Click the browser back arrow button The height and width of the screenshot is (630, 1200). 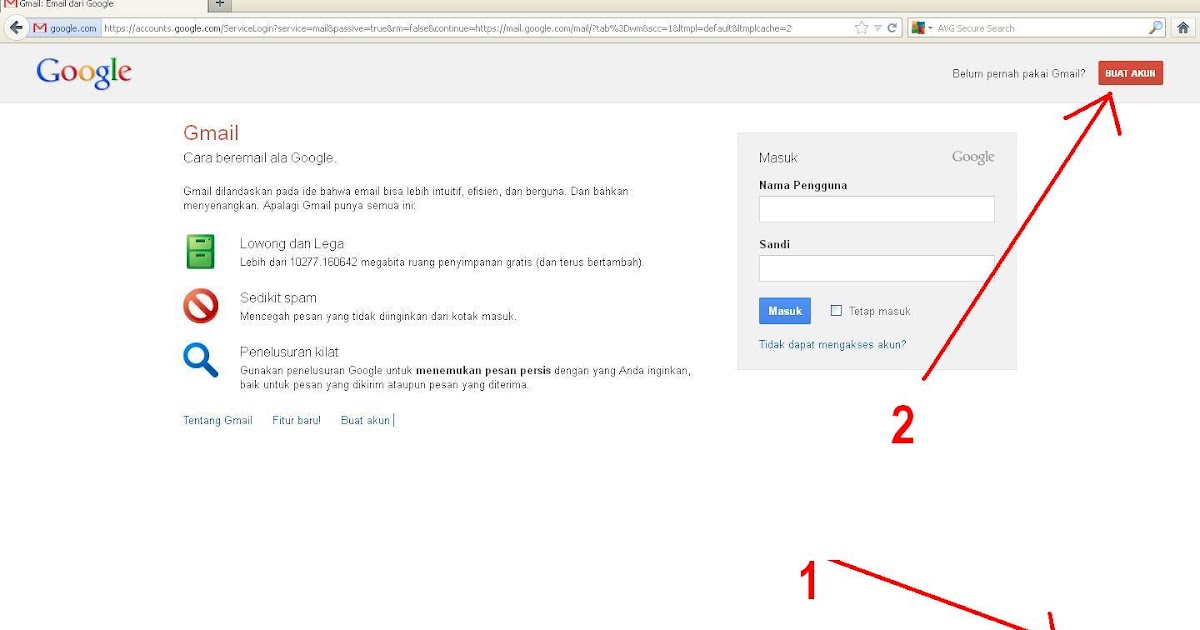pyautogui.click(x=15, y=28)
